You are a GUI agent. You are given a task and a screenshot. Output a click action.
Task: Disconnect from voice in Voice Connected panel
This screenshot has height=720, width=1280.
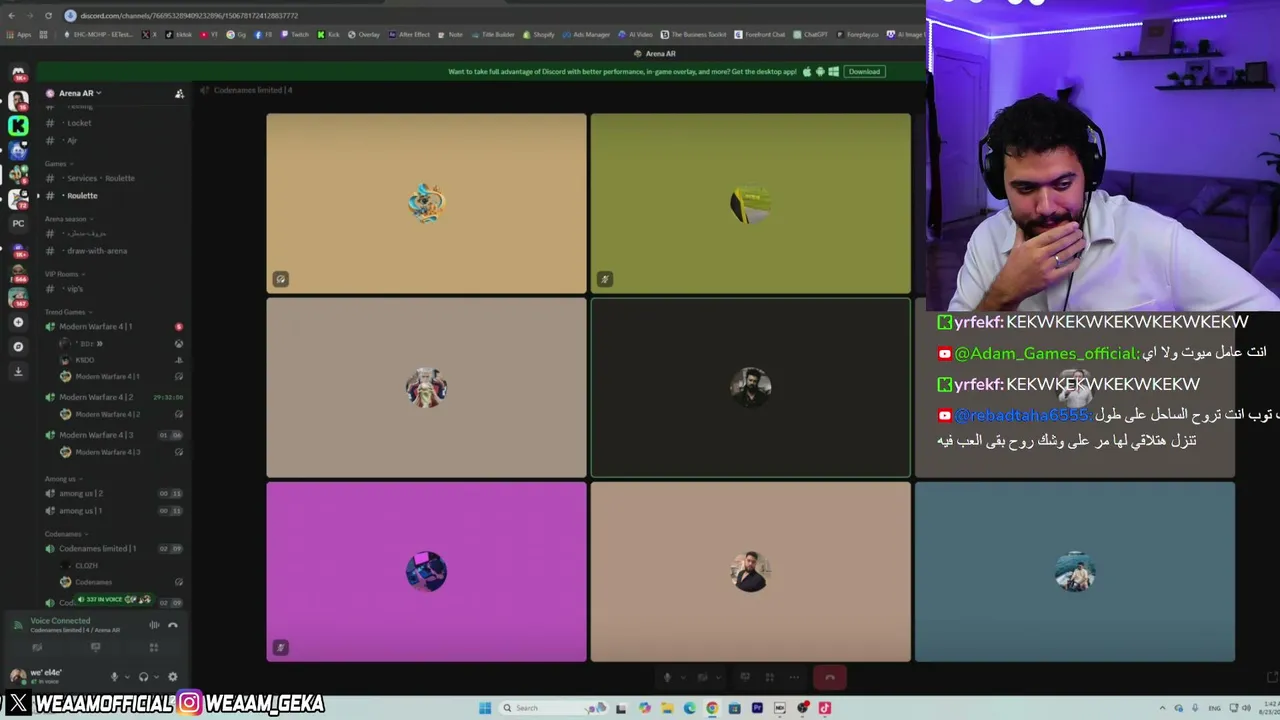coord(173,625)
